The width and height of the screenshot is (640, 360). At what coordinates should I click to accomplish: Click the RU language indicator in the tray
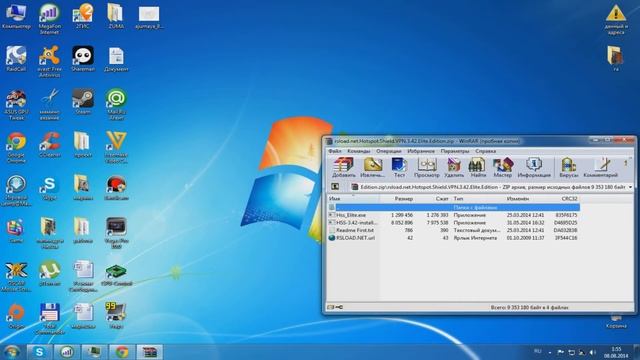pos(538,351)
